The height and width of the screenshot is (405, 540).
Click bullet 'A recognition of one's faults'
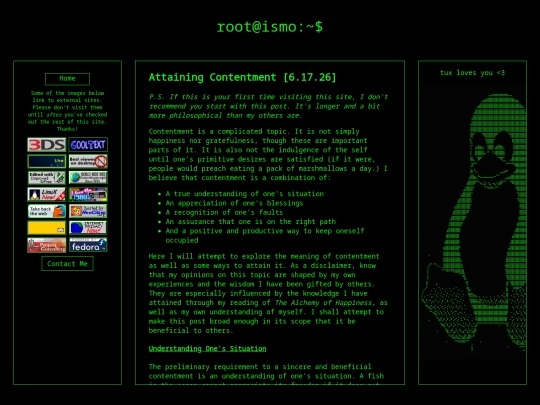coord(224,212)
